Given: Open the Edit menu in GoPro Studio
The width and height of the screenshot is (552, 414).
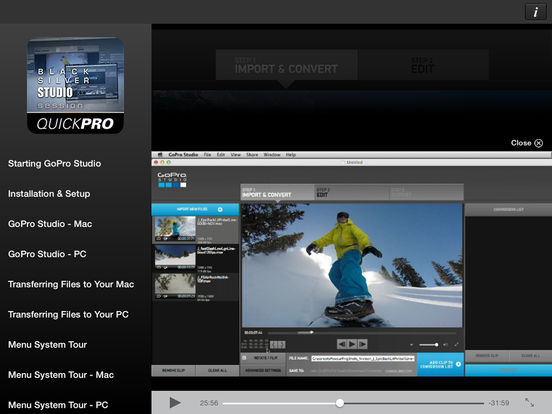Looking at the screenshot, I should (221, 155).
